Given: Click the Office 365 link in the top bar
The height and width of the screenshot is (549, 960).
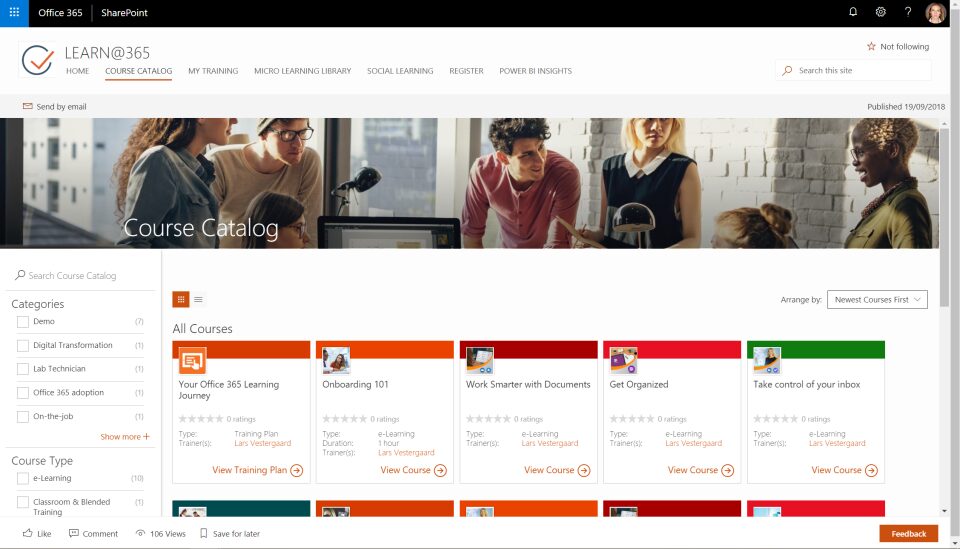Looking at the screenshot, I should tap(60, 12).
